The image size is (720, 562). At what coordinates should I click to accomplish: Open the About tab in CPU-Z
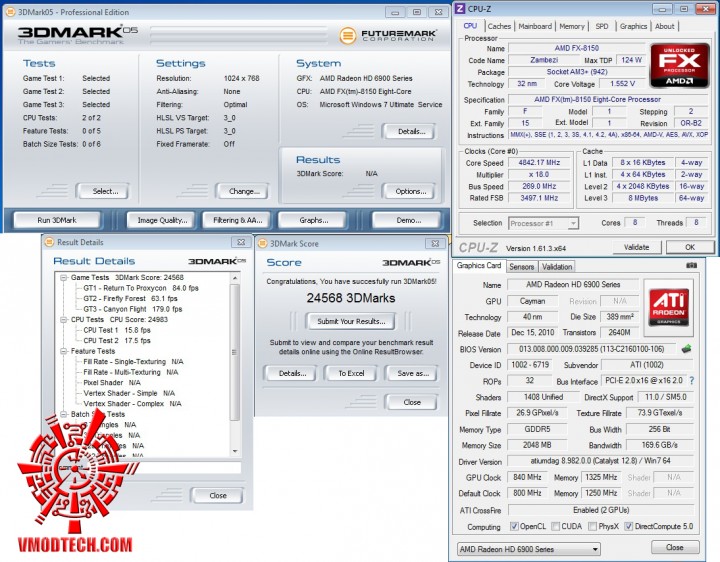(x=664, y=26)
